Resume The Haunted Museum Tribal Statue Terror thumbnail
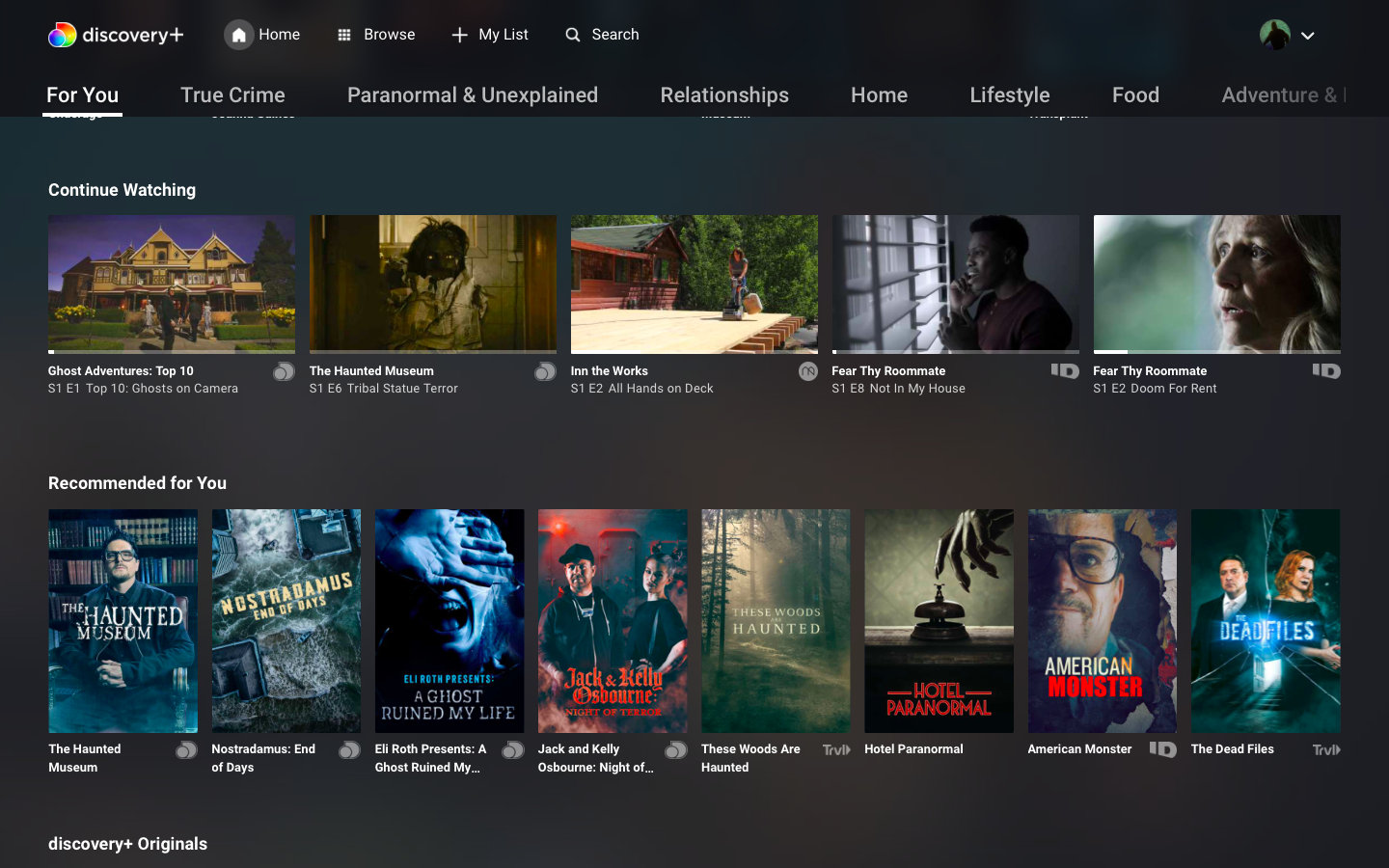 (433, 284)
